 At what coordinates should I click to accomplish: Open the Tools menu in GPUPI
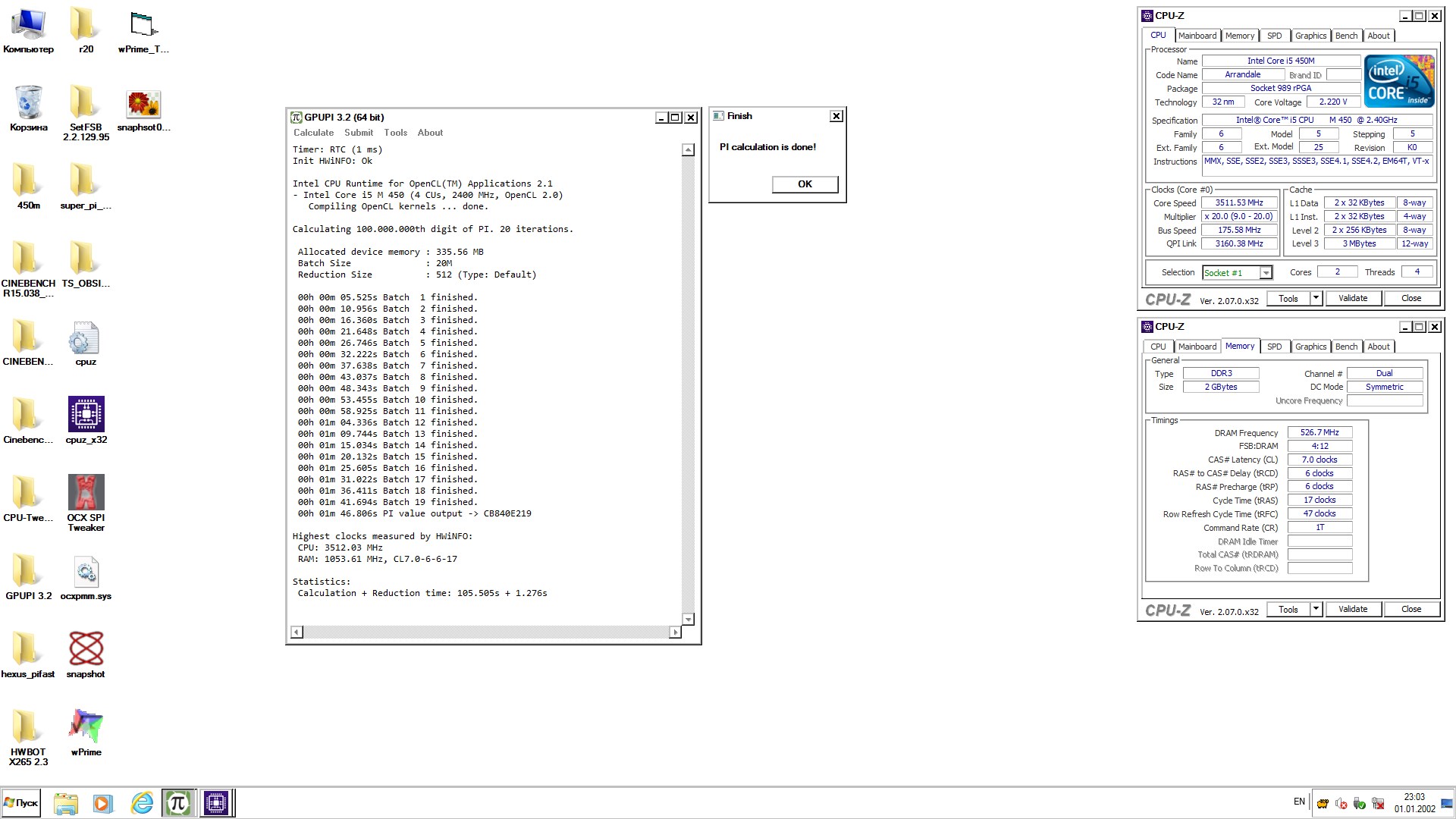click(395, 133)
